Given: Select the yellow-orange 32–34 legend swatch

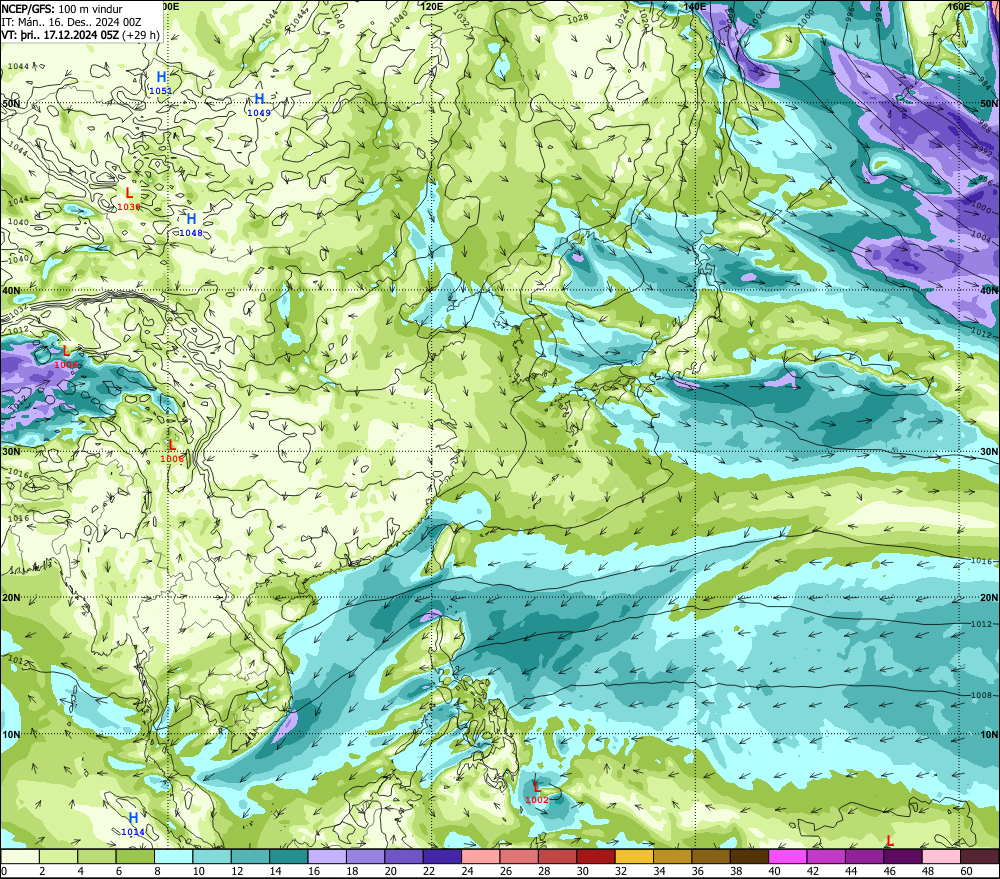Looking at the screenshot, I should tap(634, 857).
